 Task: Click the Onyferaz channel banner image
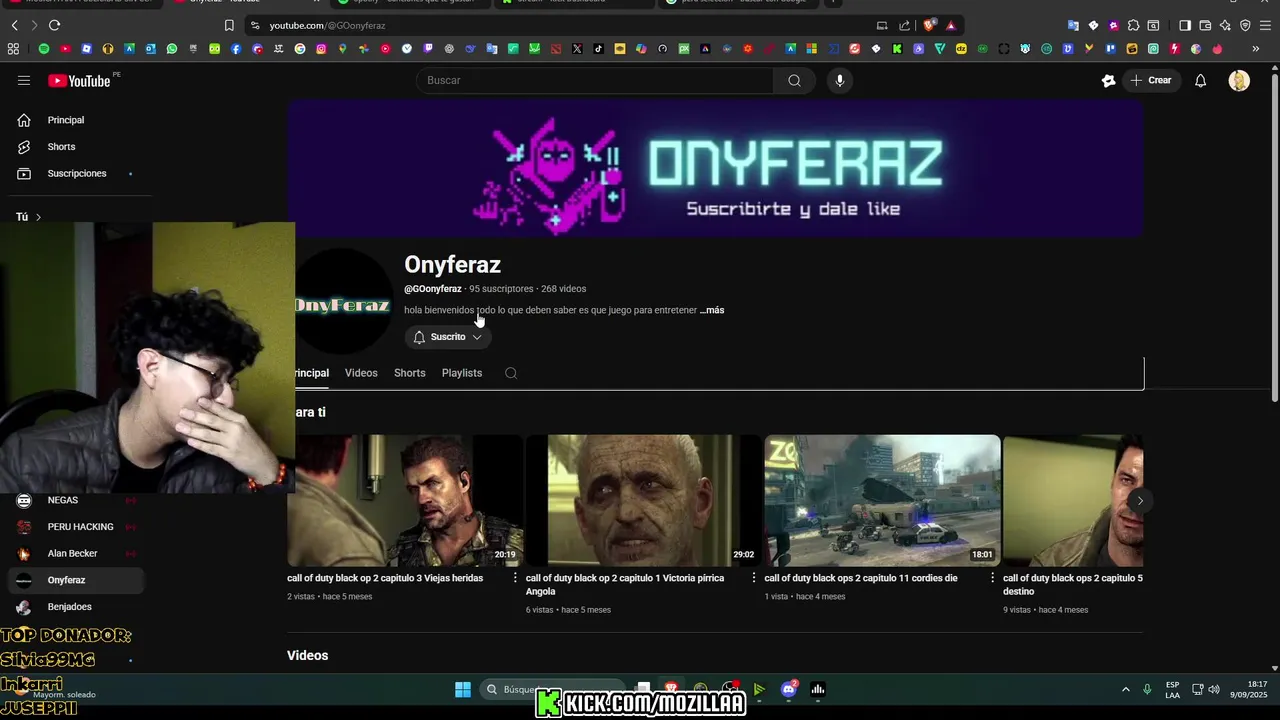tap(715, 168)
